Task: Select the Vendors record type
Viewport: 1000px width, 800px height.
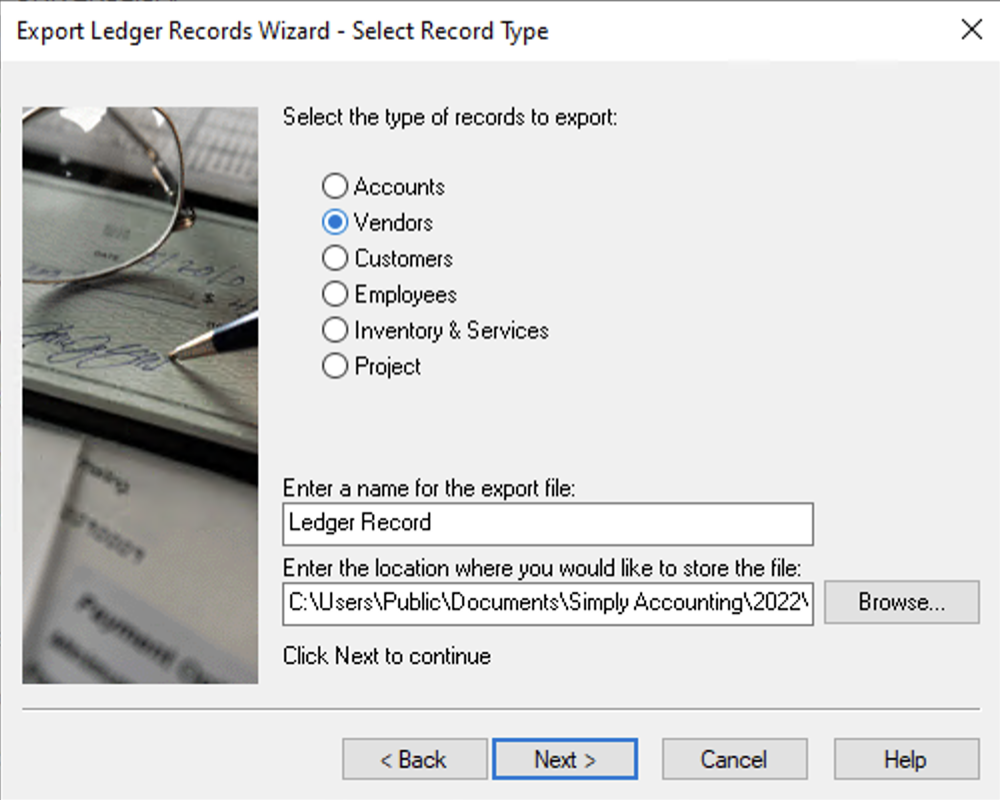Action: click(335, 222)
